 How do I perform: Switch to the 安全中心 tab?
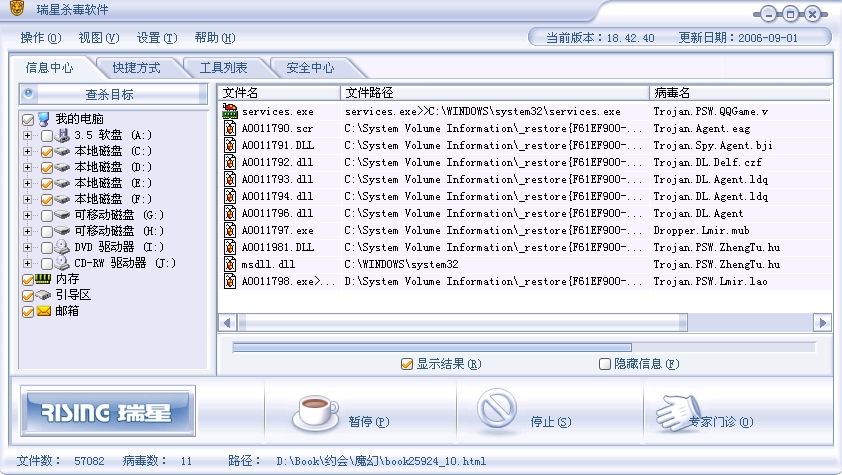(310, 68)
